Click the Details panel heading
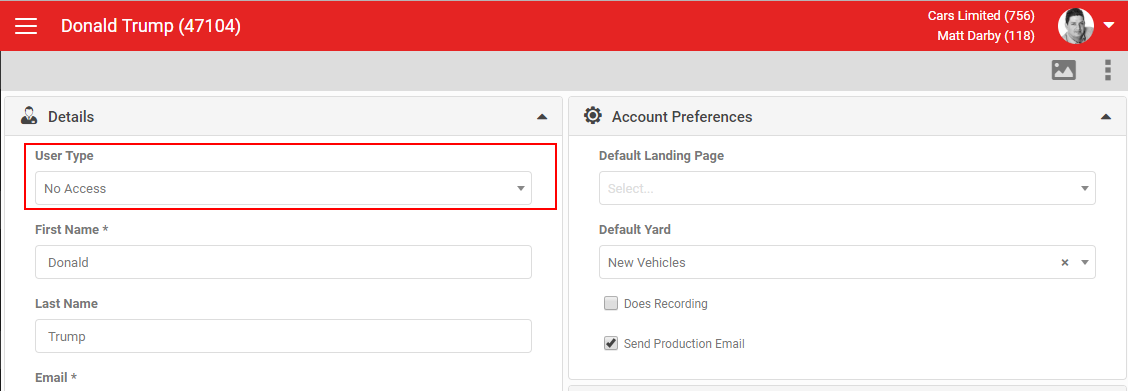Image resolution: width=1128 pixels, height=391 pixels. (71, 116)
